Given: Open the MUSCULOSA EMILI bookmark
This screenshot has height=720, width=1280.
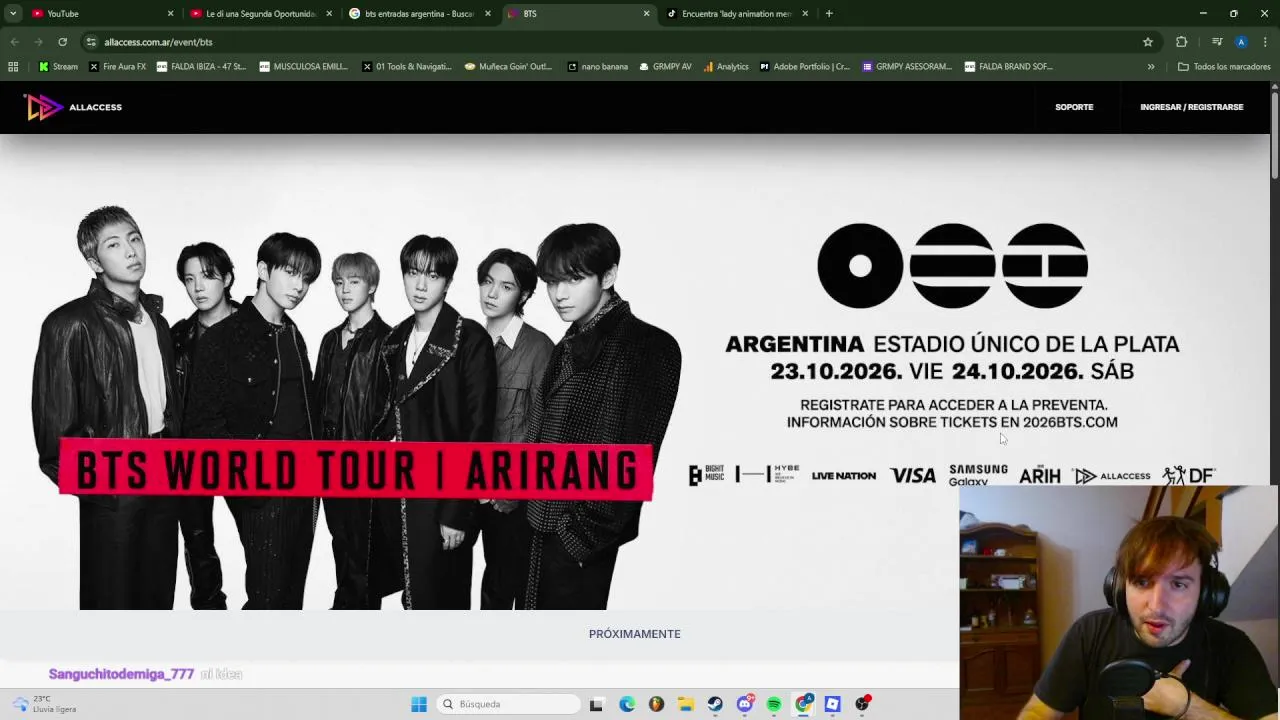Looking at the screenshot, I should [303, 67].
